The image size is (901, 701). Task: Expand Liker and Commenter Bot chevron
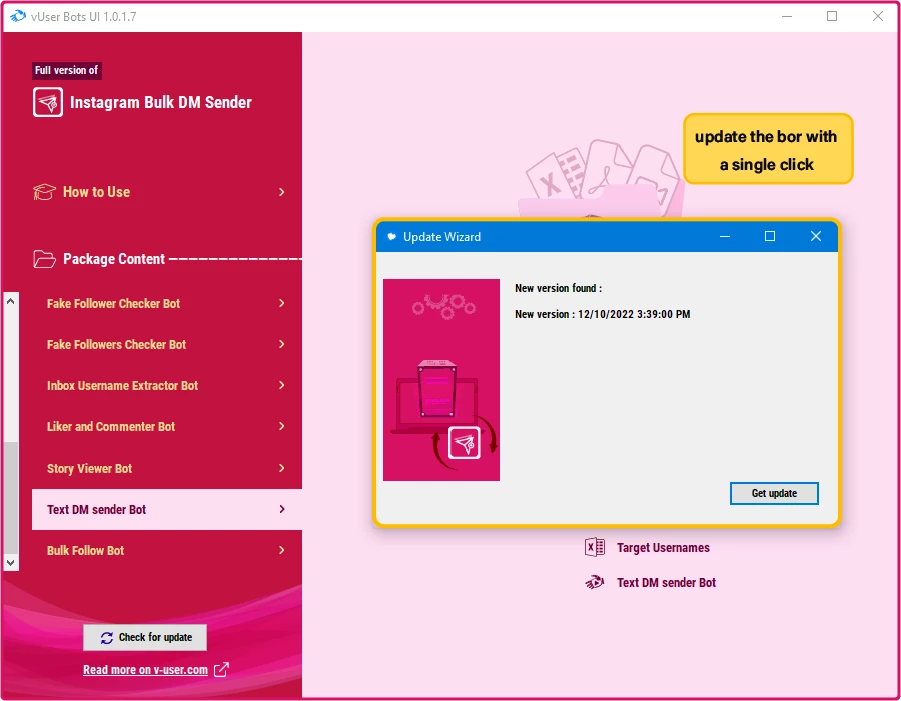point(282,426)
